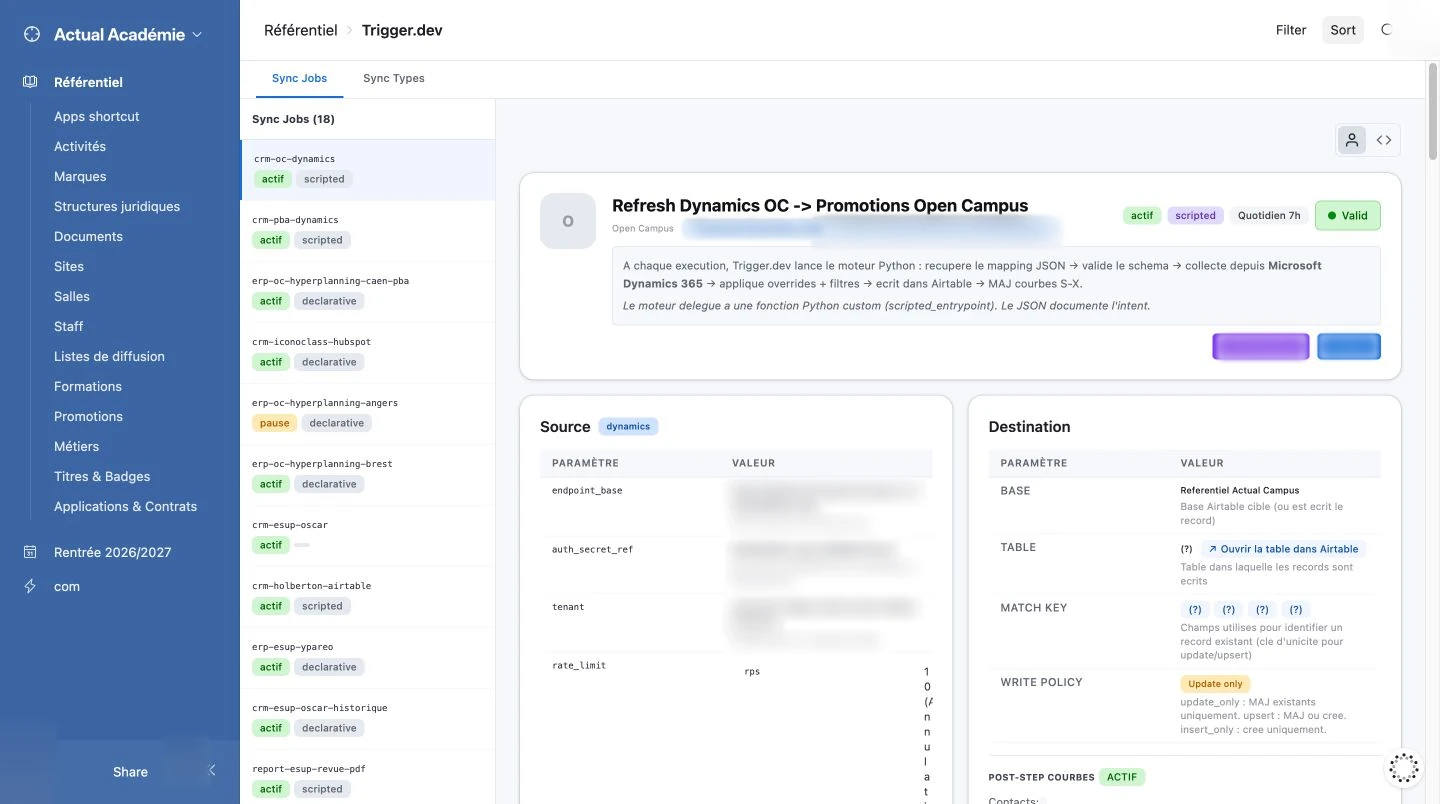Open Marques in the sidebar
Screen dimensions: 1440x804
pyautogui.click(x=80, y=176)
